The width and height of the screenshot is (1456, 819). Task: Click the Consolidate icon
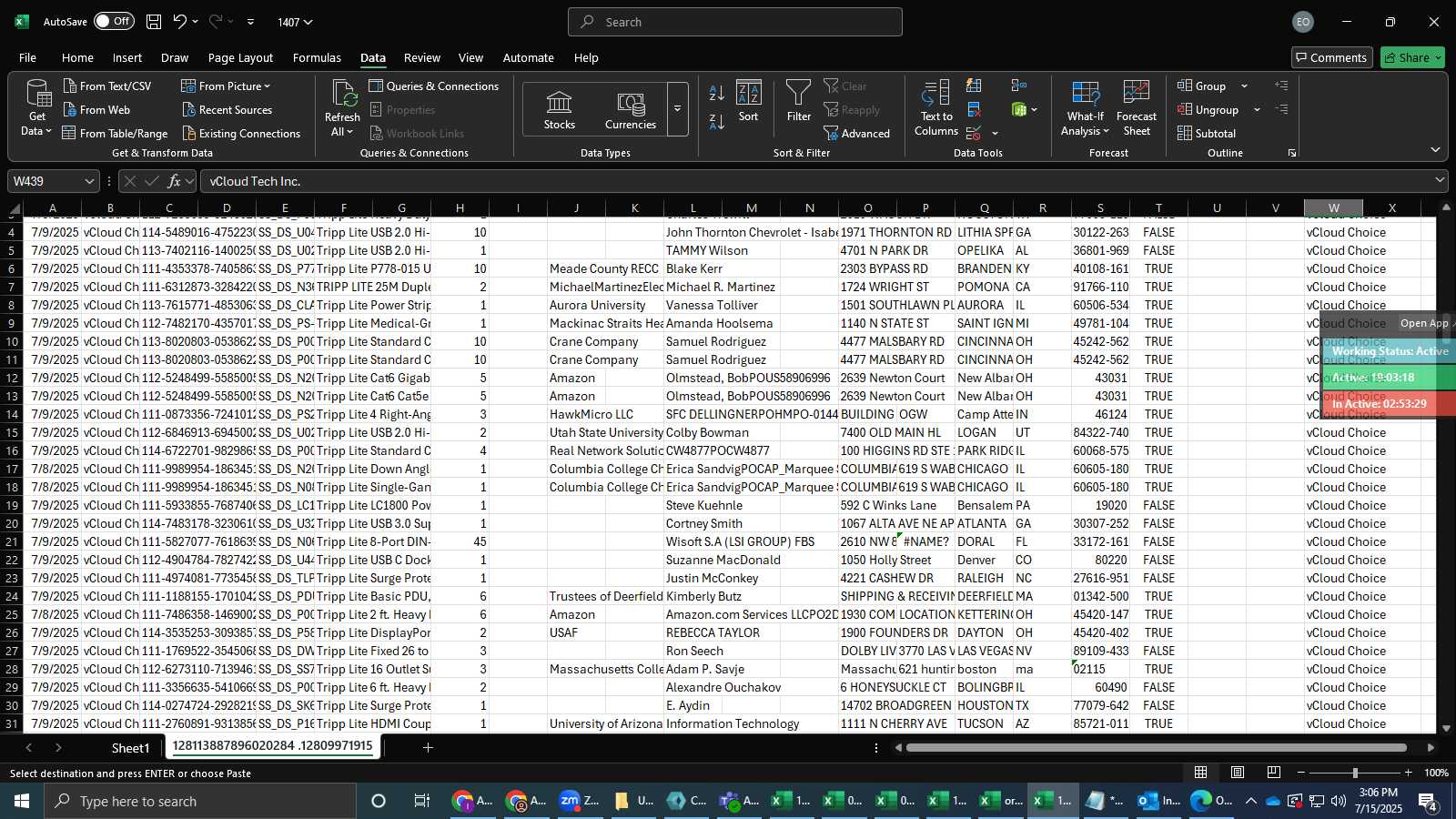1018,86
